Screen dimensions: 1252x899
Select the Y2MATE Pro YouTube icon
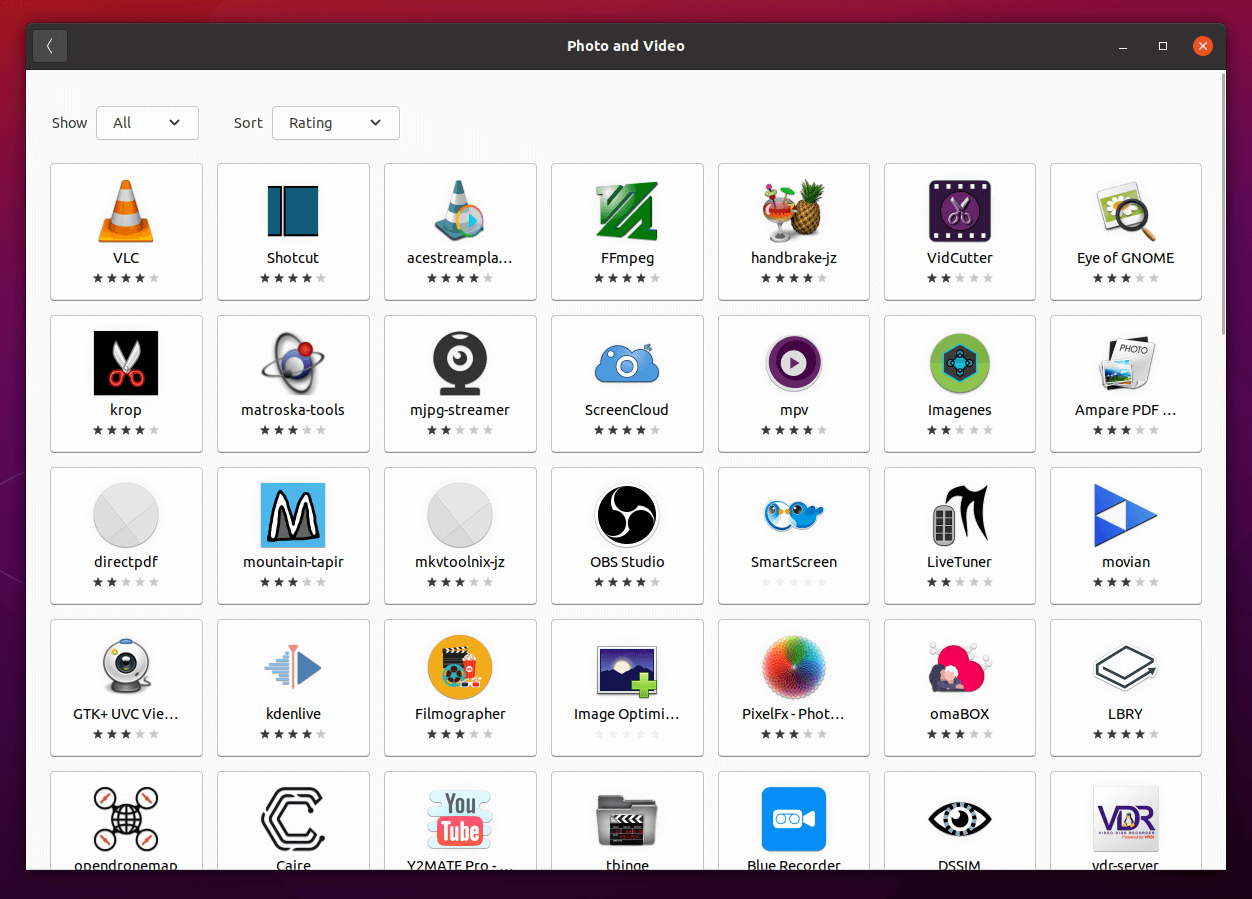coord(460,819)
